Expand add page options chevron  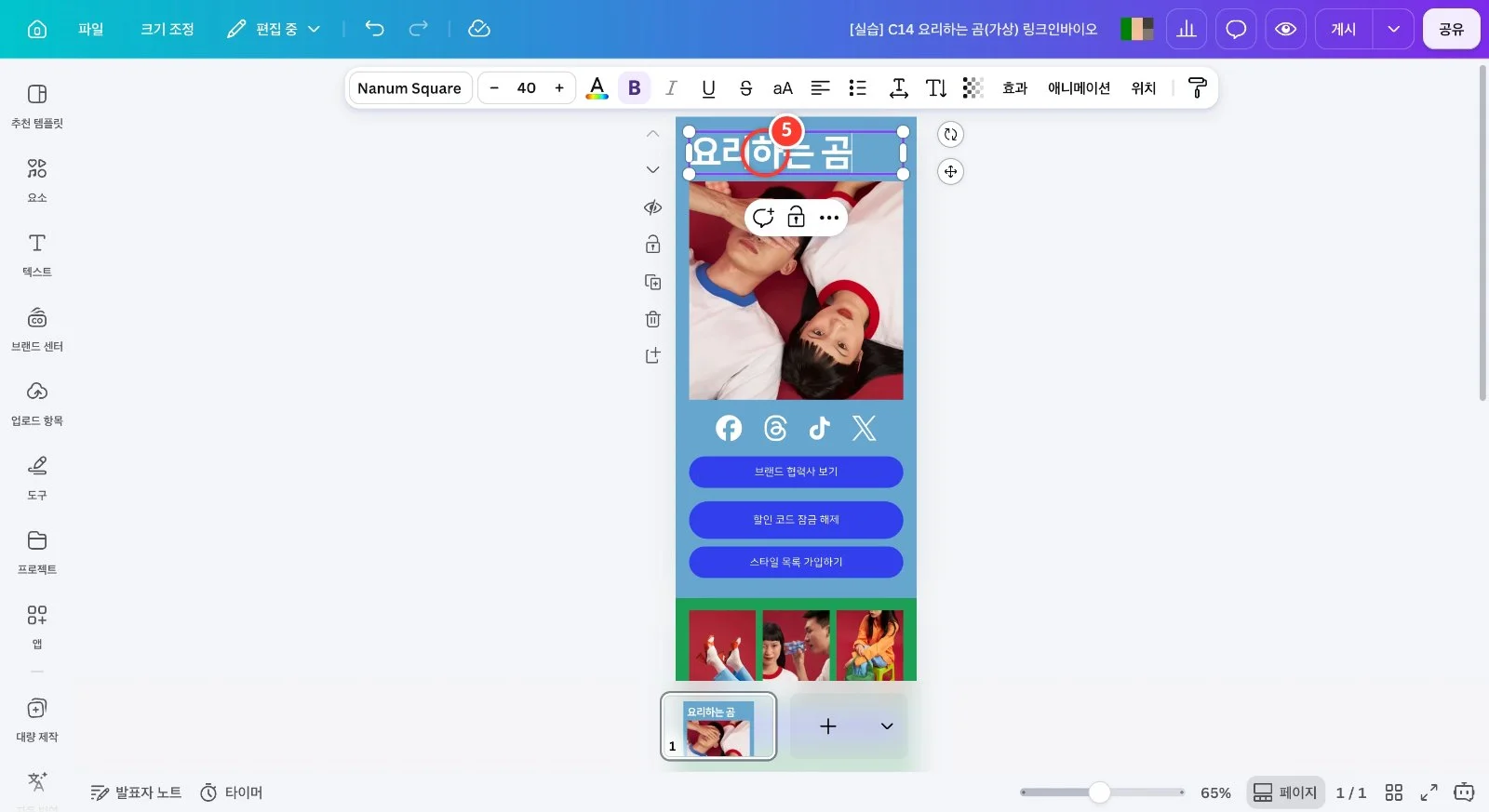(x=887, y=726)
